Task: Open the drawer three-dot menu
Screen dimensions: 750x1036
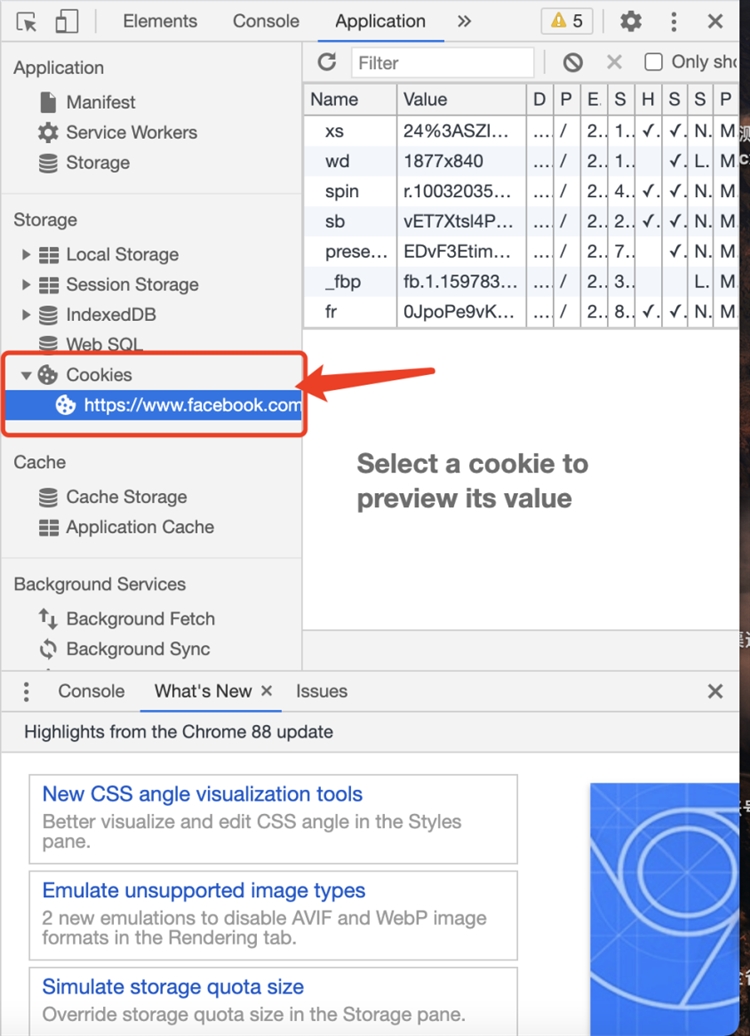Action: tap(27, 691)
